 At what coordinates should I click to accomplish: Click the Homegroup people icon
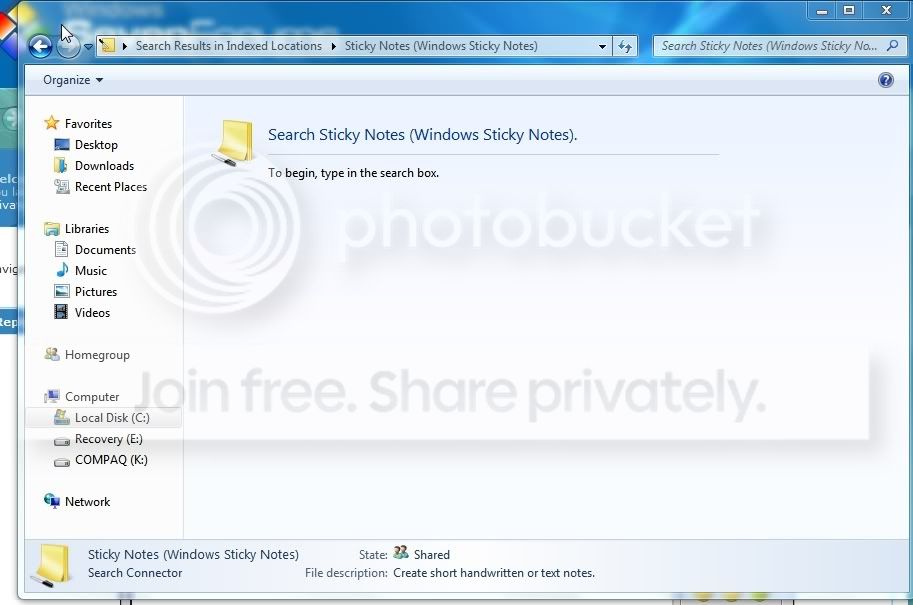pyautogui.click(x=52, y=354)
